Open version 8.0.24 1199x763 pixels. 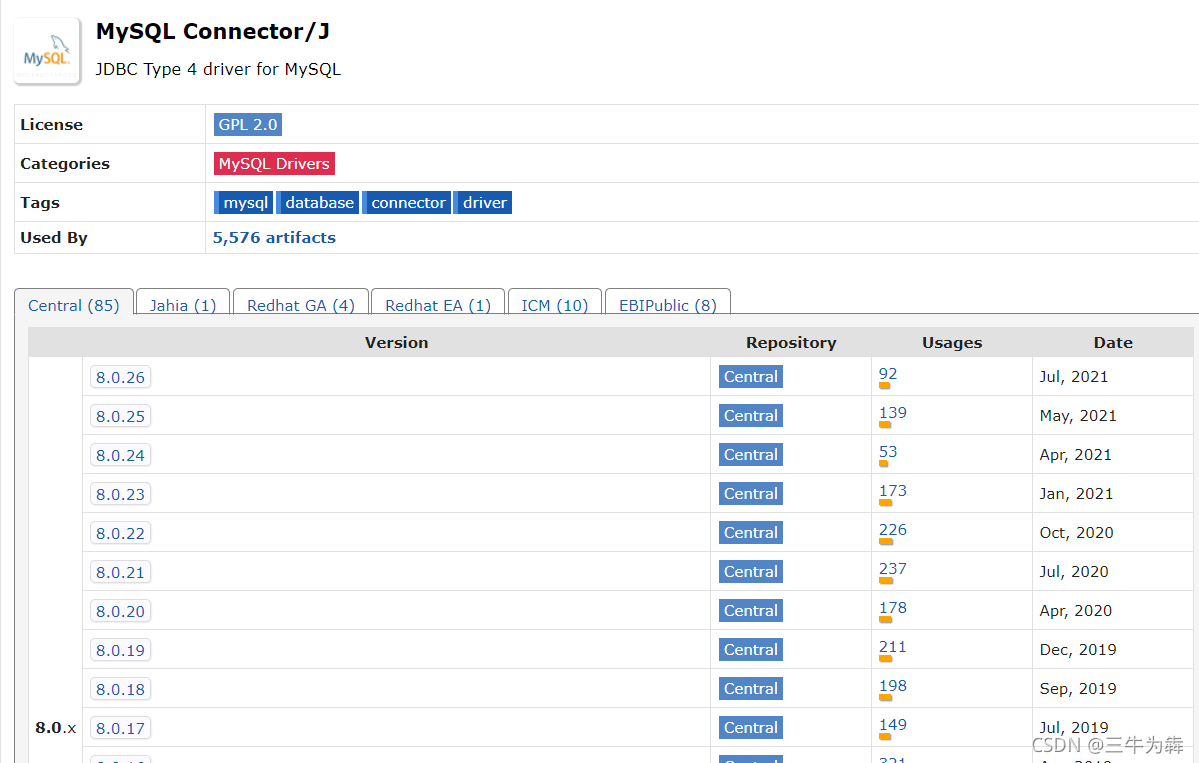(120, 455)
